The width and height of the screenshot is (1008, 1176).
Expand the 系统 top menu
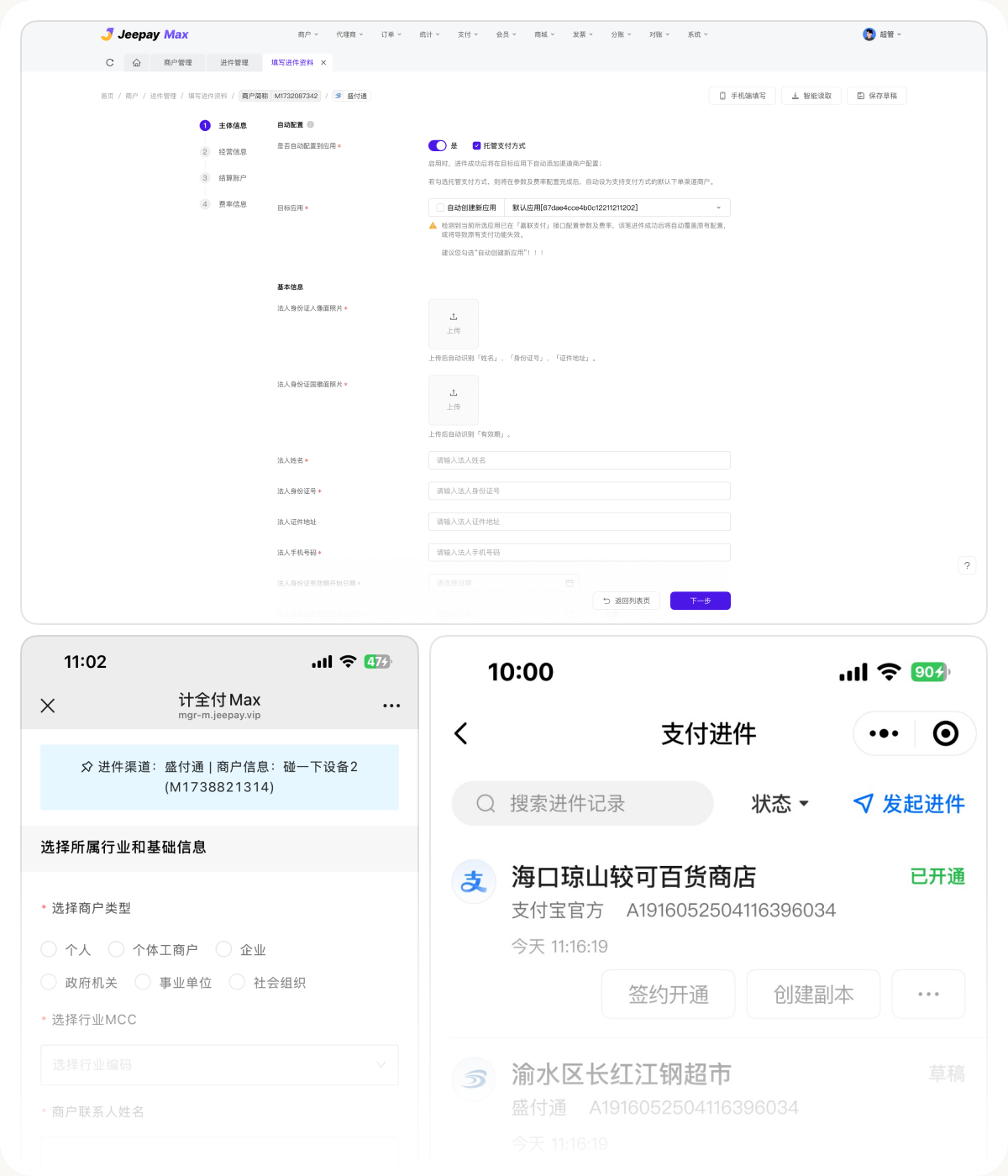pyautogui.click(x=698, y=34)
